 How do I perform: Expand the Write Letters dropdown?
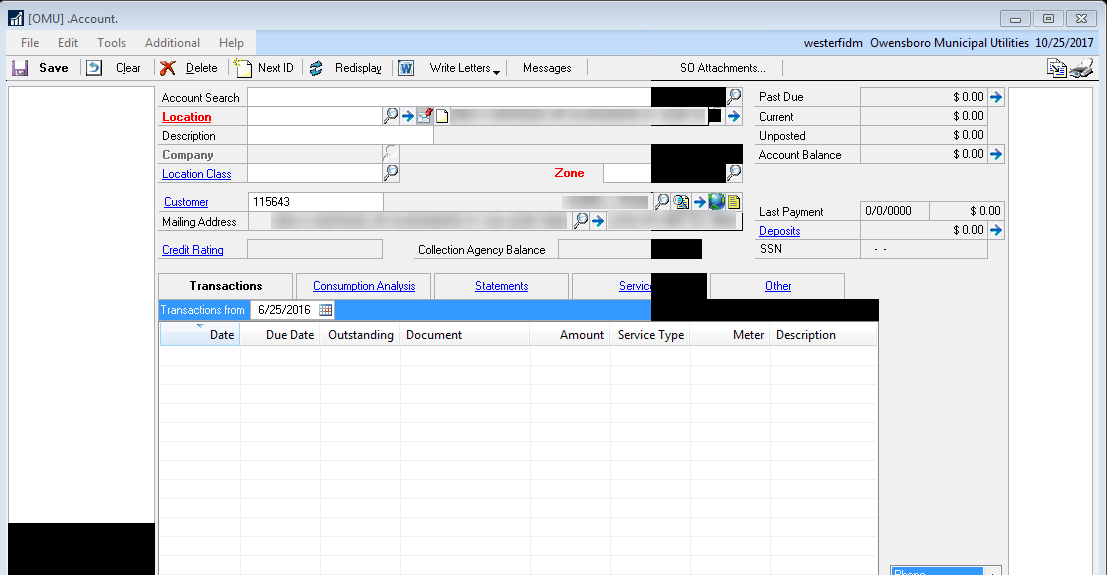click(x=496, y=70)
